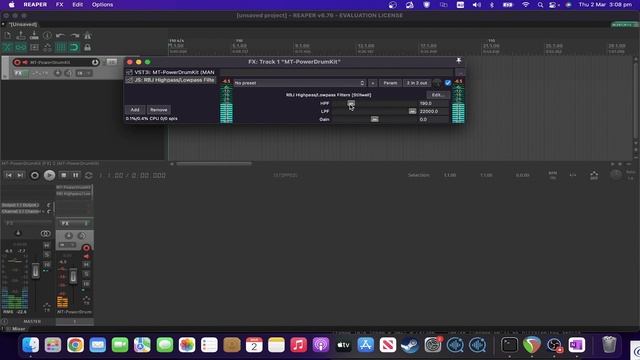Open the track FX button in track panel
640x360 pixels.
(x=18, y=73)
